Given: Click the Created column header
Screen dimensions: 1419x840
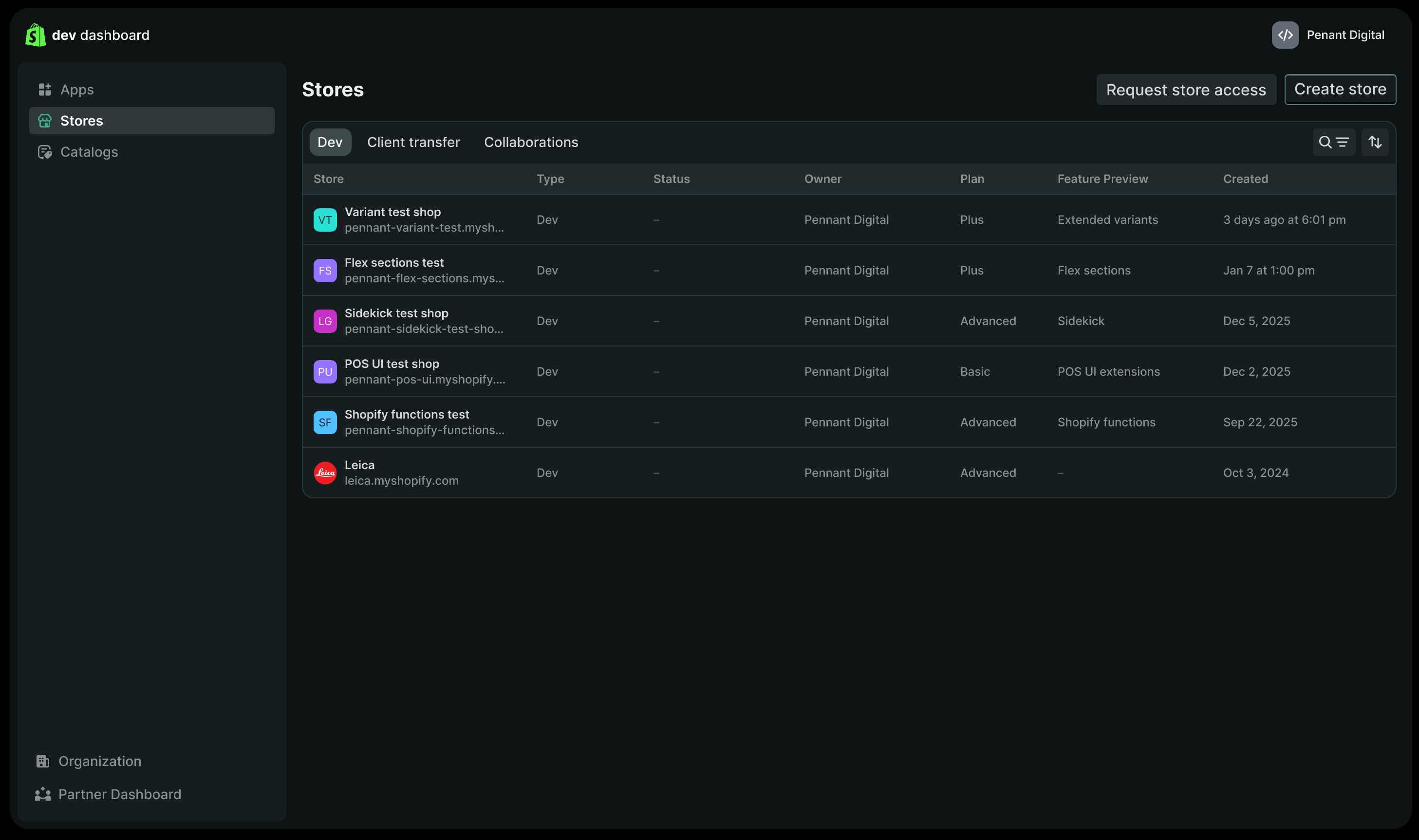Looking at the screenshot, I should (x=1245, y=179).
